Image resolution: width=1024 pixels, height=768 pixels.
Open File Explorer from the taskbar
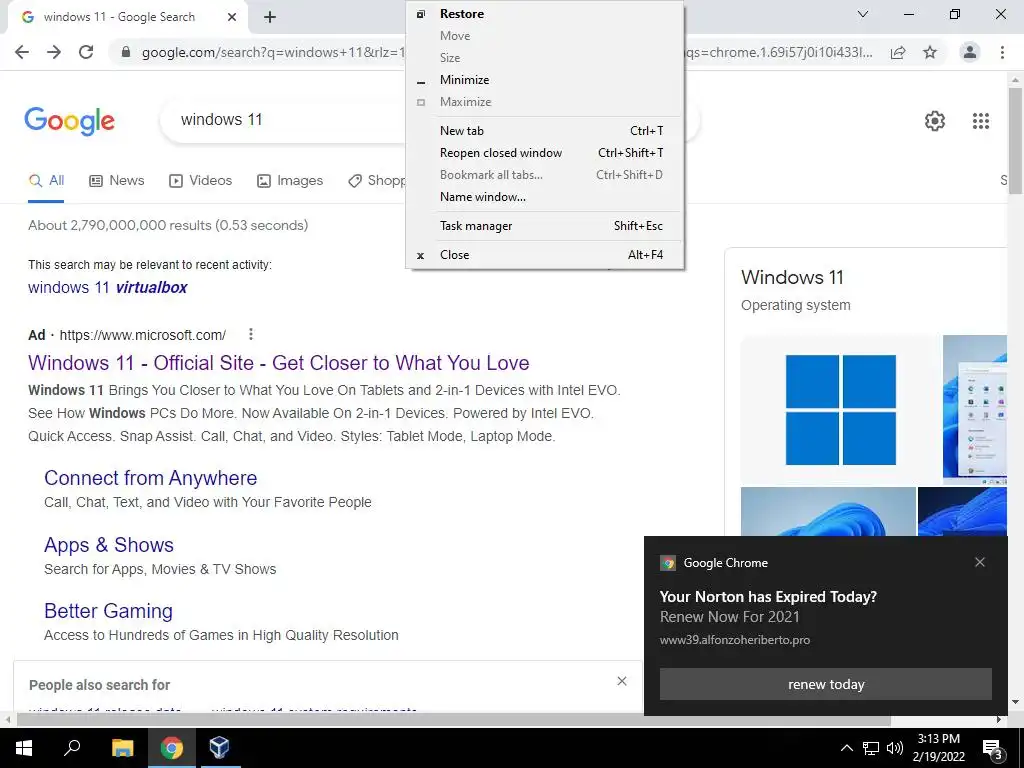pyautogui.click(x=122, y=748)
